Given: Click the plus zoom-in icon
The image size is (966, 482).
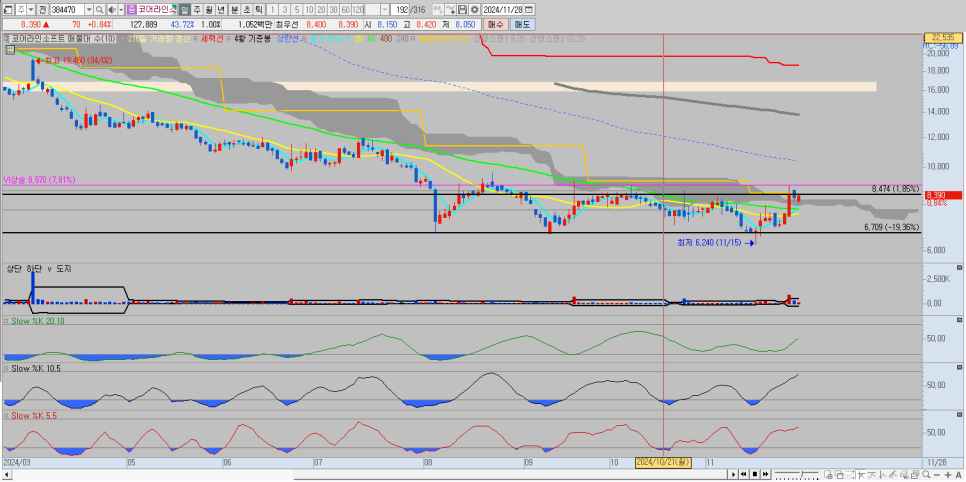Looking at the screenshot, I should (948, 474).
